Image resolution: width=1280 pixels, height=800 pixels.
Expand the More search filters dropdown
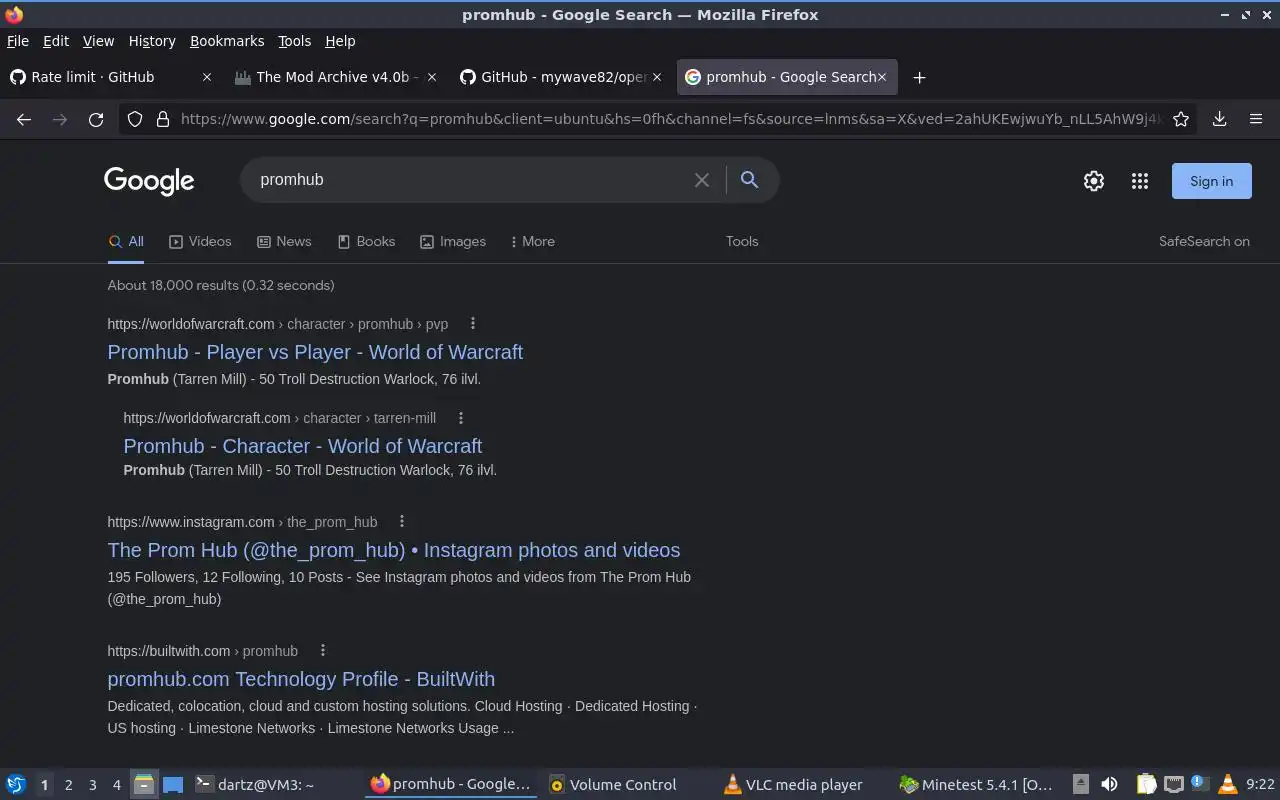pyautogui.click(x=532, y=242)
